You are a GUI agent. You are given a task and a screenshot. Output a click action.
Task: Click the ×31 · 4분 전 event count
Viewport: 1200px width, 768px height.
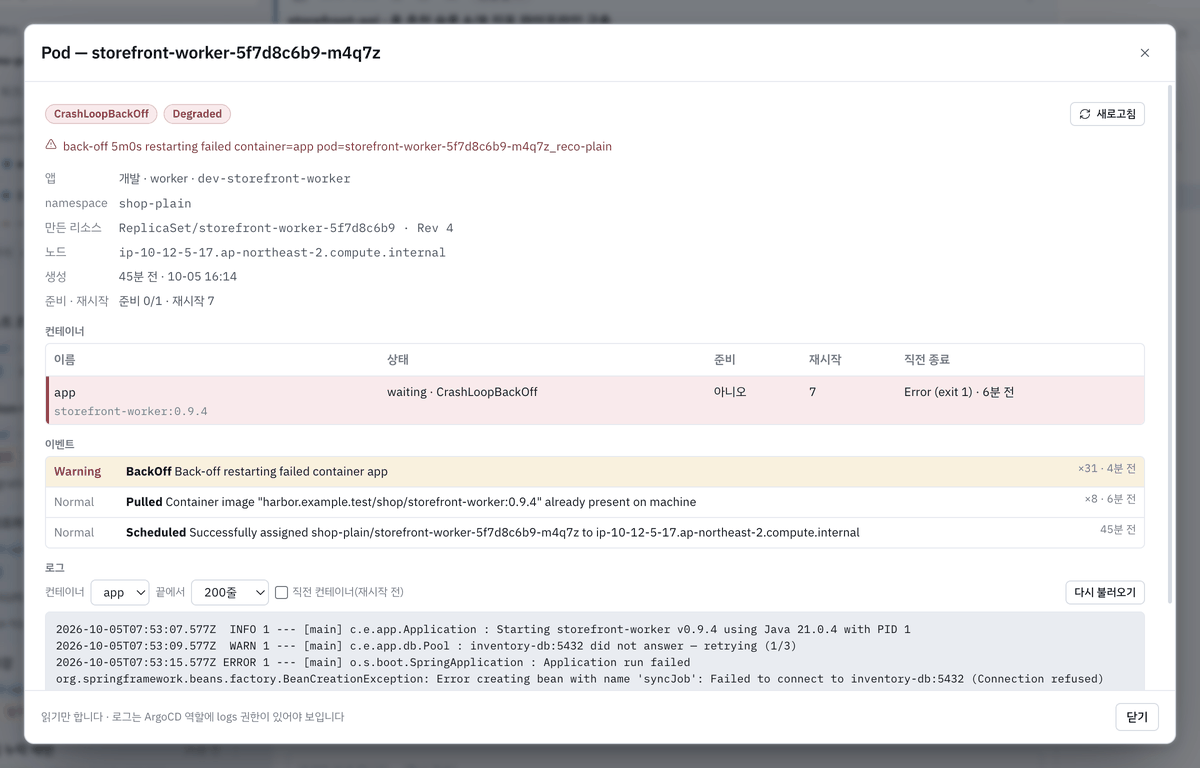pyautogui.click(x=1107, y=469)
